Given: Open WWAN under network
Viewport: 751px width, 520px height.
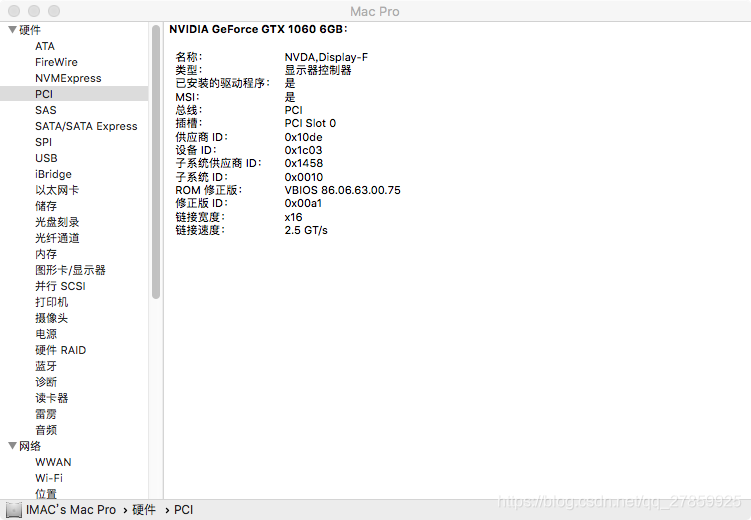Looking at the screenshot, I should 53,462.
